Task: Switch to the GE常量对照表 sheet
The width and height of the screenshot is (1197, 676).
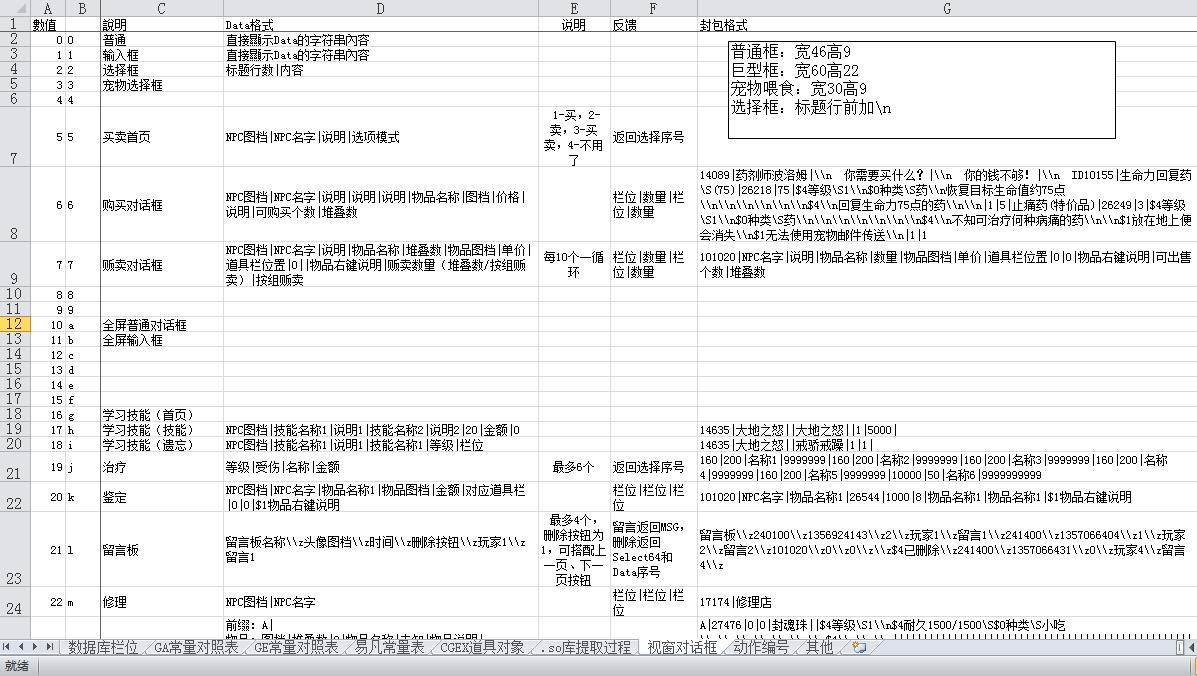Action: pos(296,647)
